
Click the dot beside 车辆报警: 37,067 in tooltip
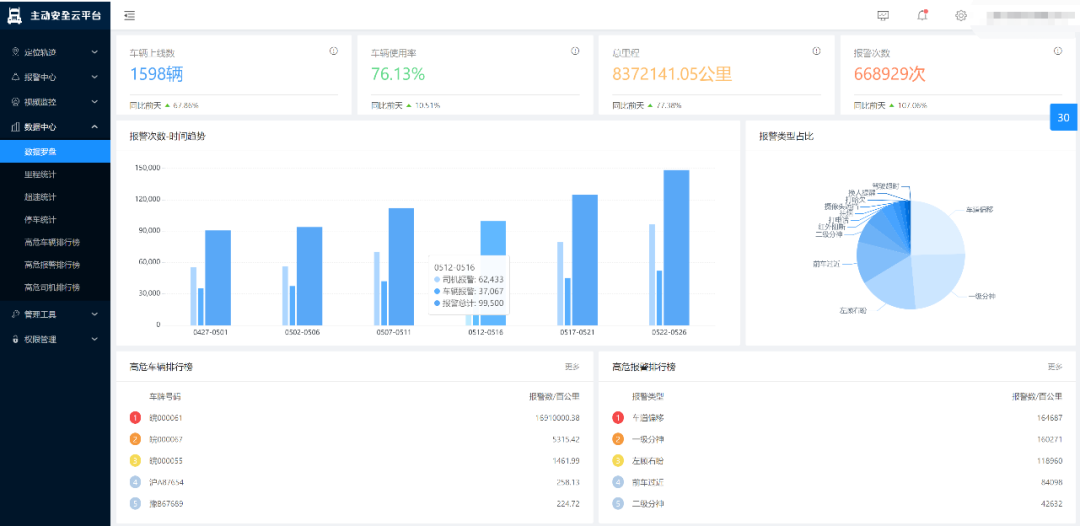pyautogui.click(x=437, y=291)
